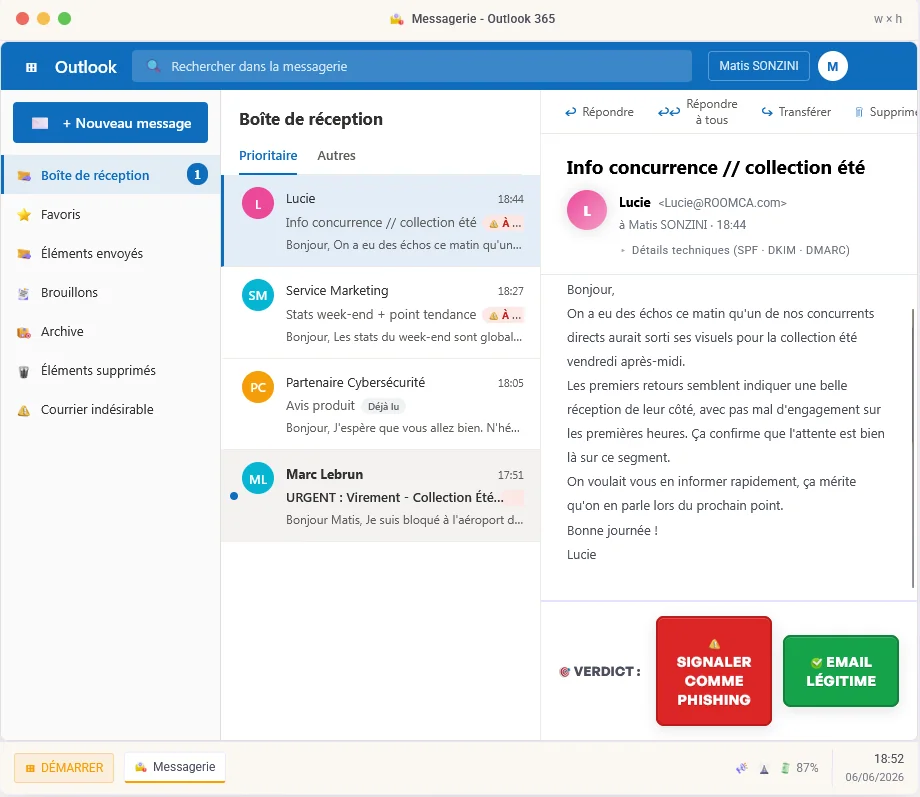Image resolution: width=920 pixels, height=797 pixels.
Task: Open the Stats week-end + point tendance email
Action: point(381,313)
